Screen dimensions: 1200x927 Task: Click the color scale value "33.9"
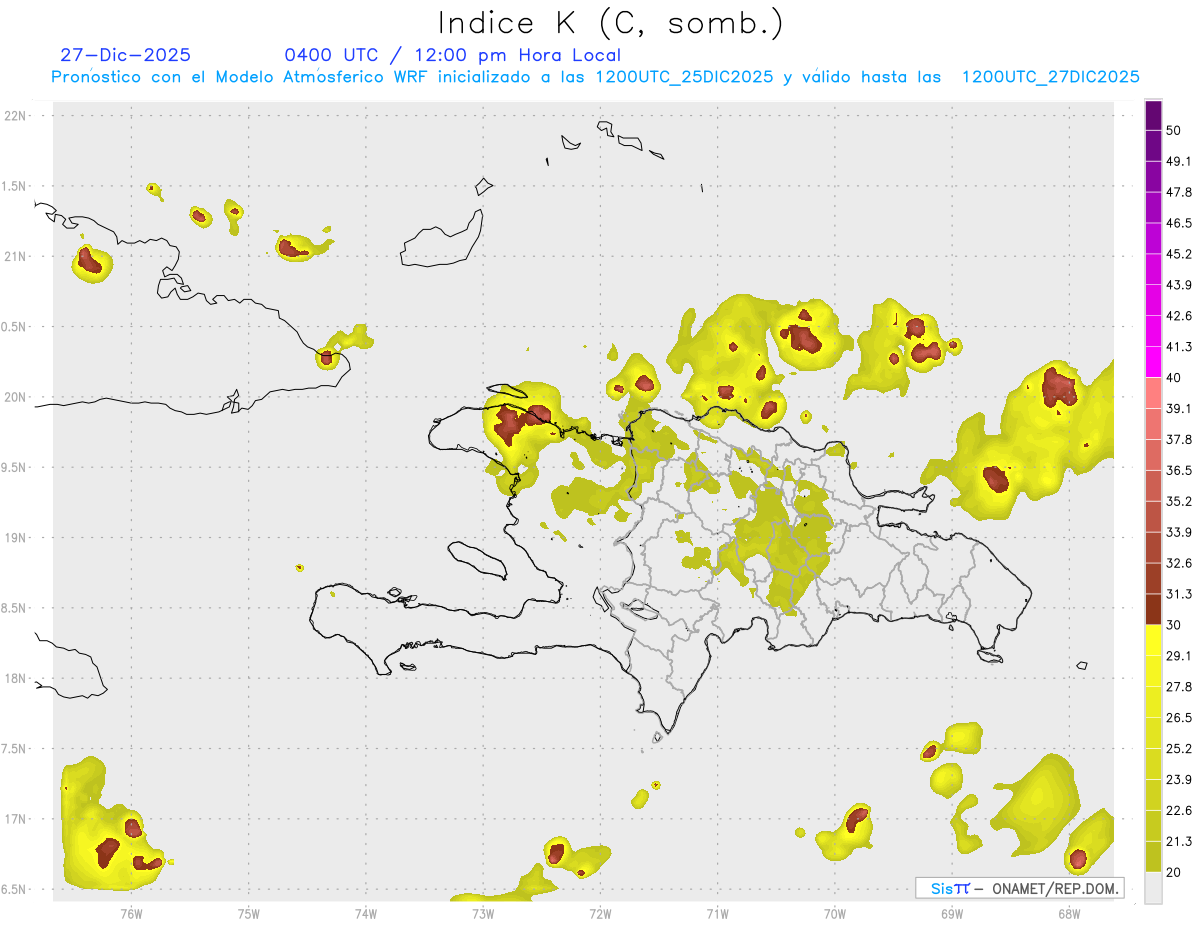pos(1178,532)
